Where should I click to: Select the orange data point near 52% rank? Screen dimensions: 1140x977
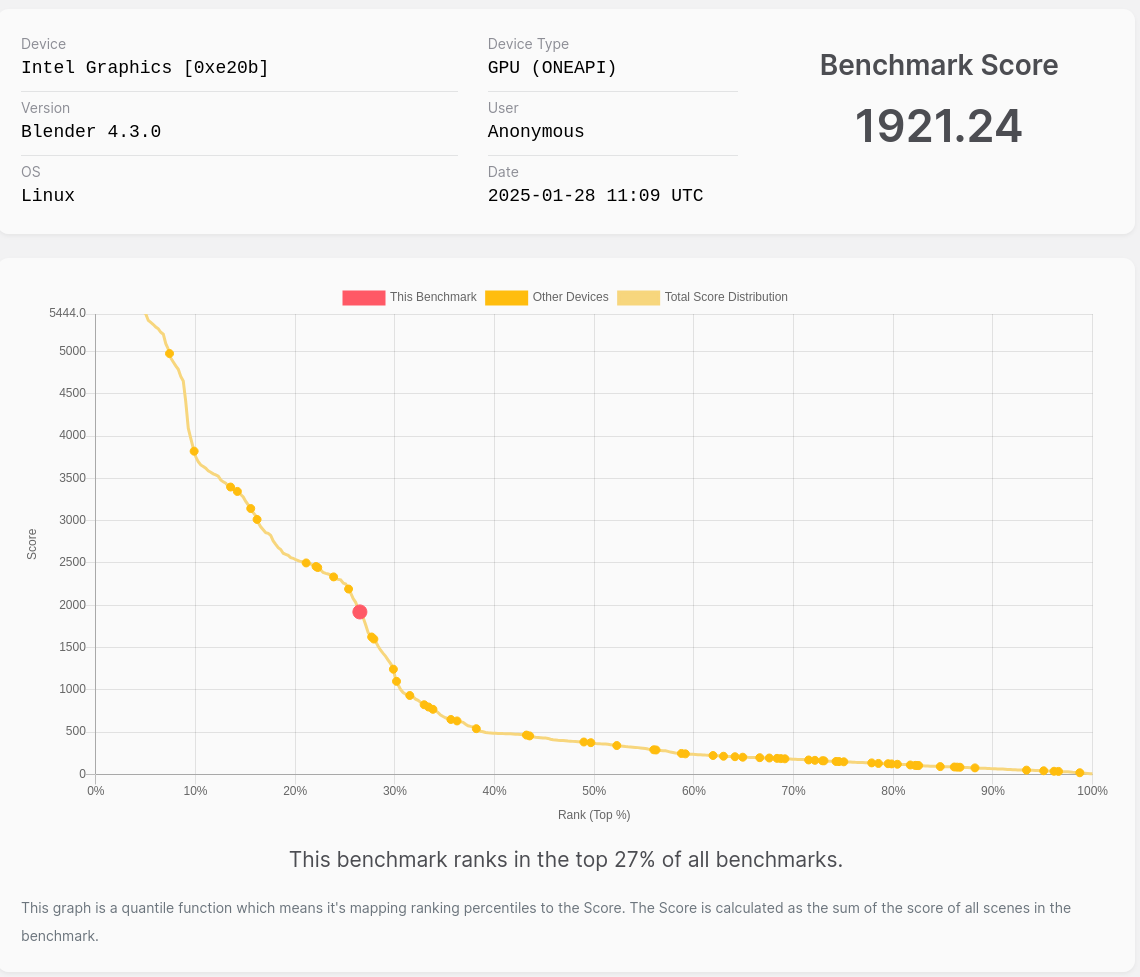coord(616,745)
